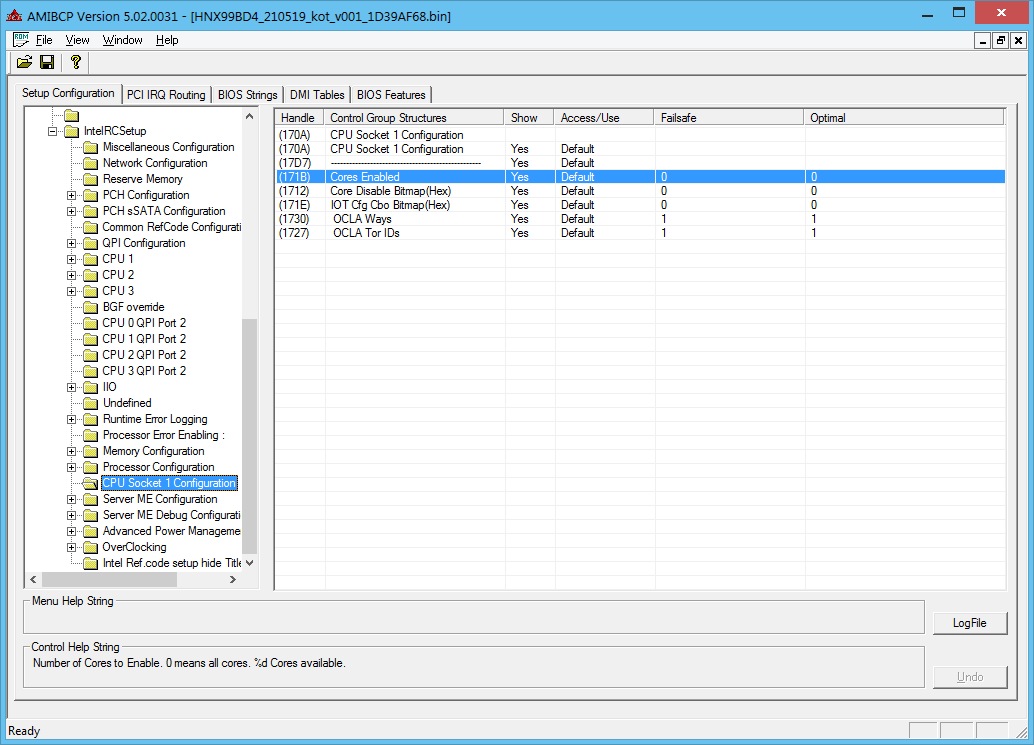Select the Network Configuration folder
Image resolution: width=1034 pixels, height=745 pixels.
coord(155,163)
